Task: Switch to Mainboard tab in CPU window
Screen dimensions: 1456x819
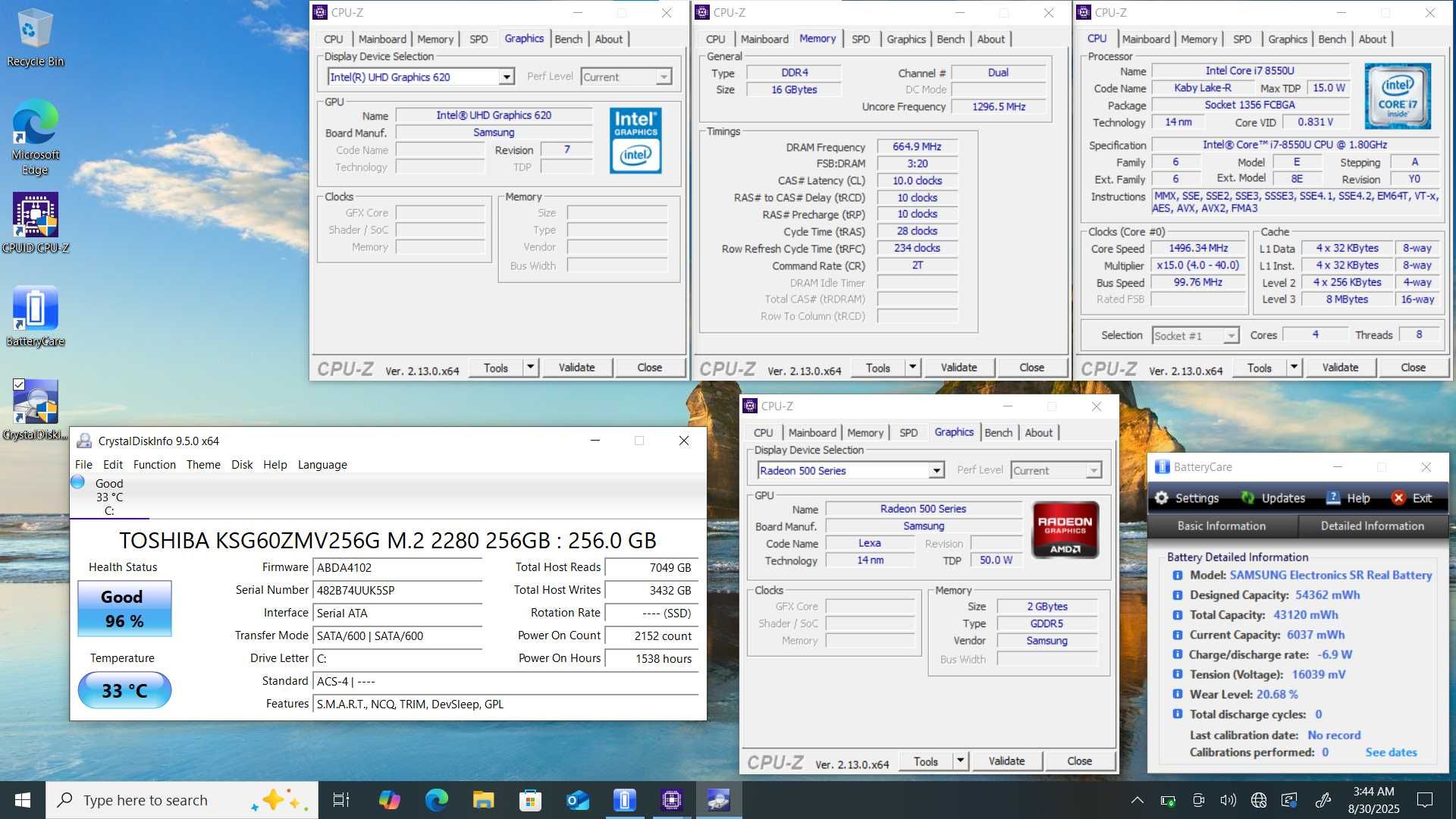Action: point(1146,39)
